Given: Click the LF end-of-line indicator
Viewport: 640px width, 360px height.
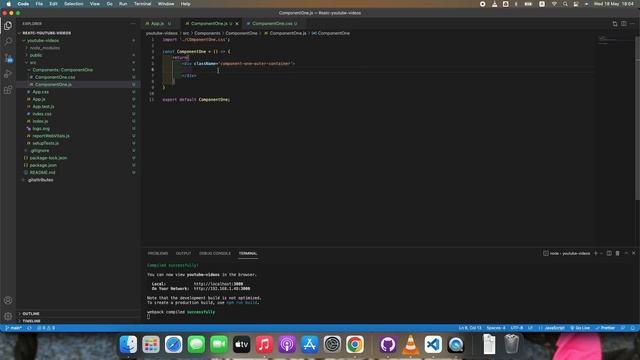Looking at the screenshot, I should point(530,328).
